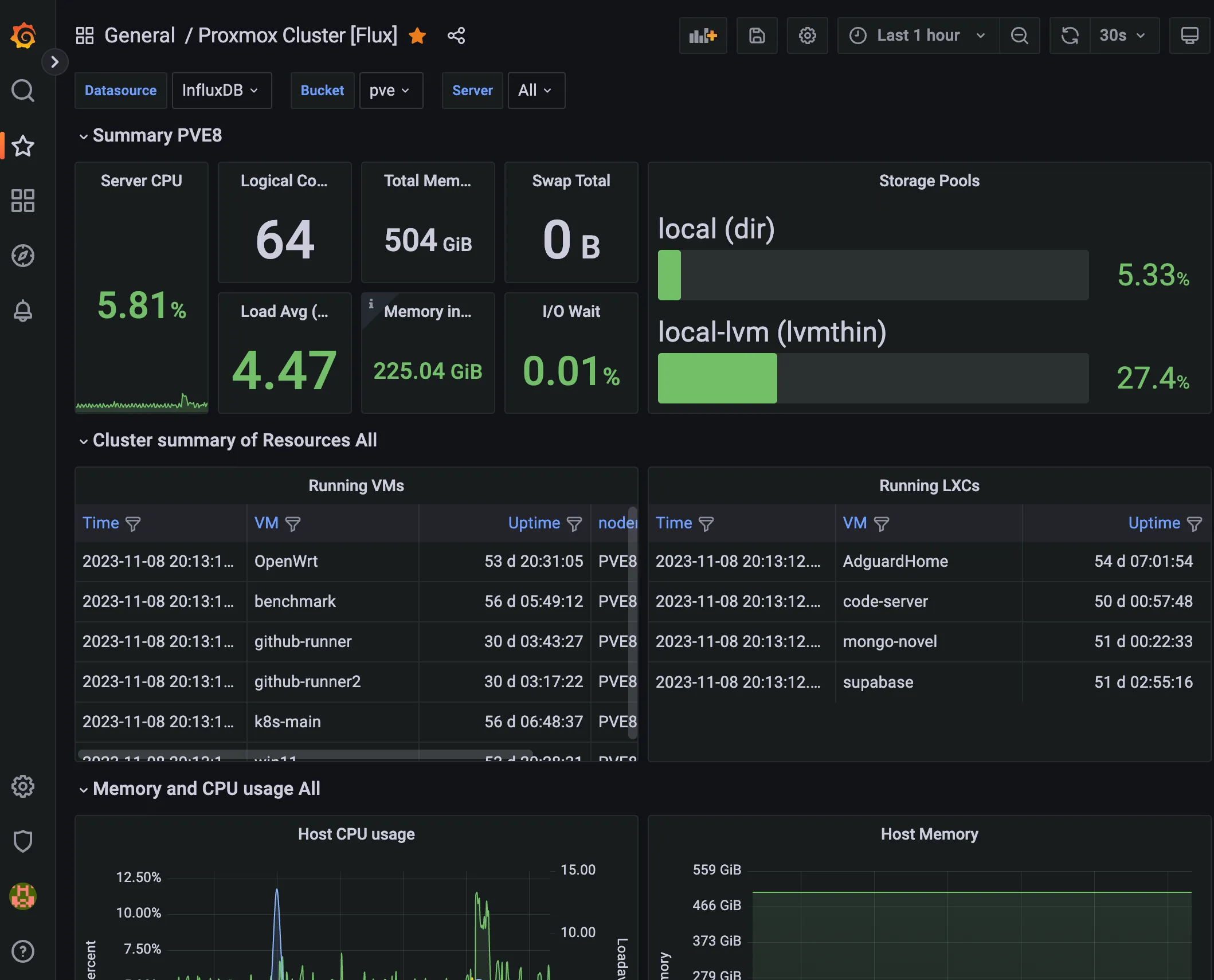Select the mongo-novel LXC cell
Image resolution: width=1214 pixels, height=980 pixels.
(929, 642)
